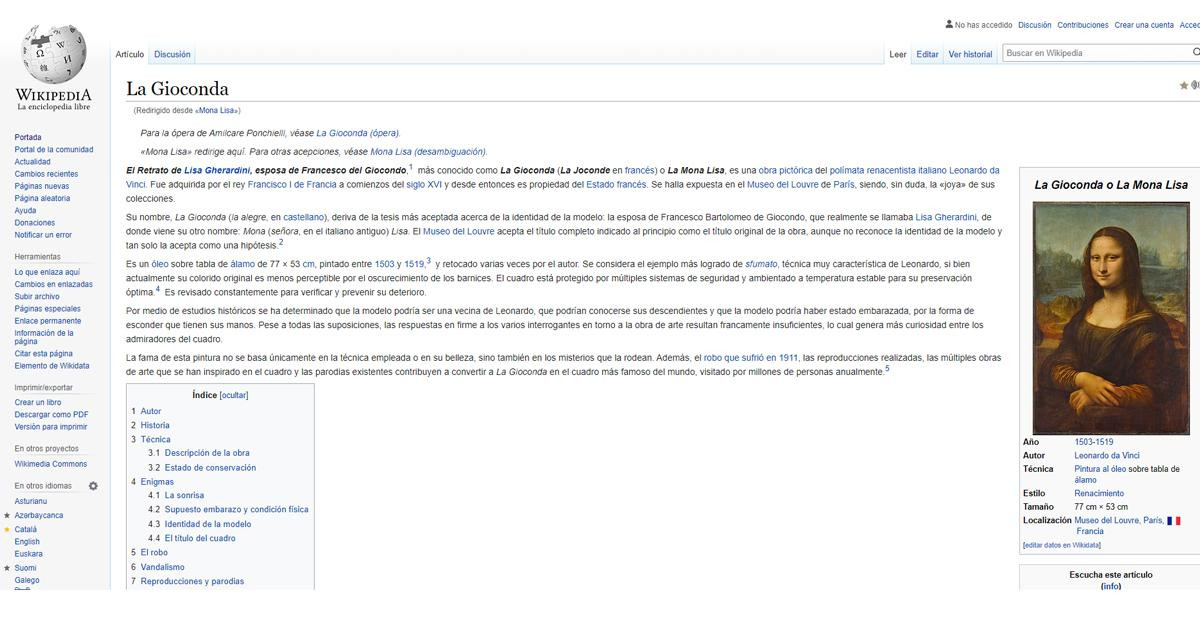Viewport: 1200px width, 634px height.
Task: Click 1503-1519 year link in infobox
Action: (x=1094, y=442)
